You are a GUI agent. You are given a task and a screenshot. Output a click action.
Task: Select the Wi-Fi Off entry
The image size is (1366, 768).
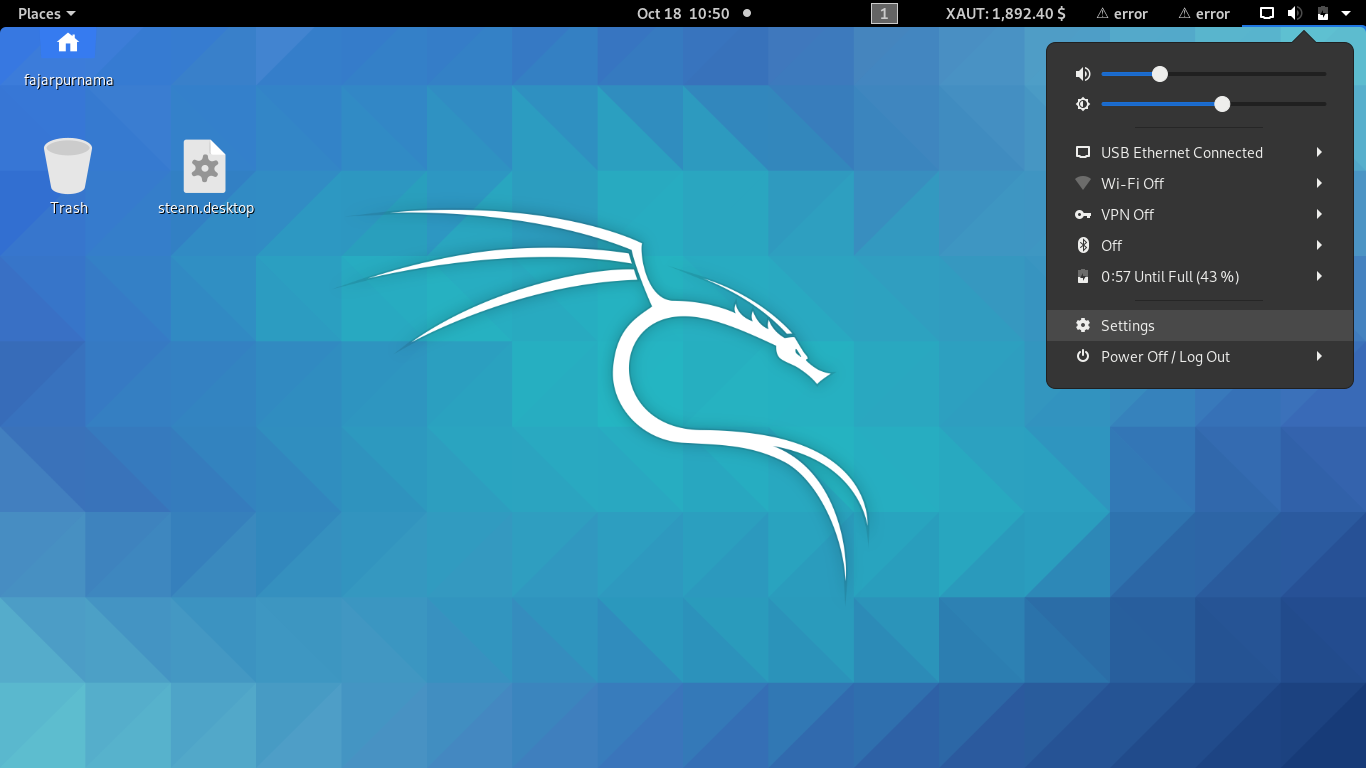(1199, 183)
